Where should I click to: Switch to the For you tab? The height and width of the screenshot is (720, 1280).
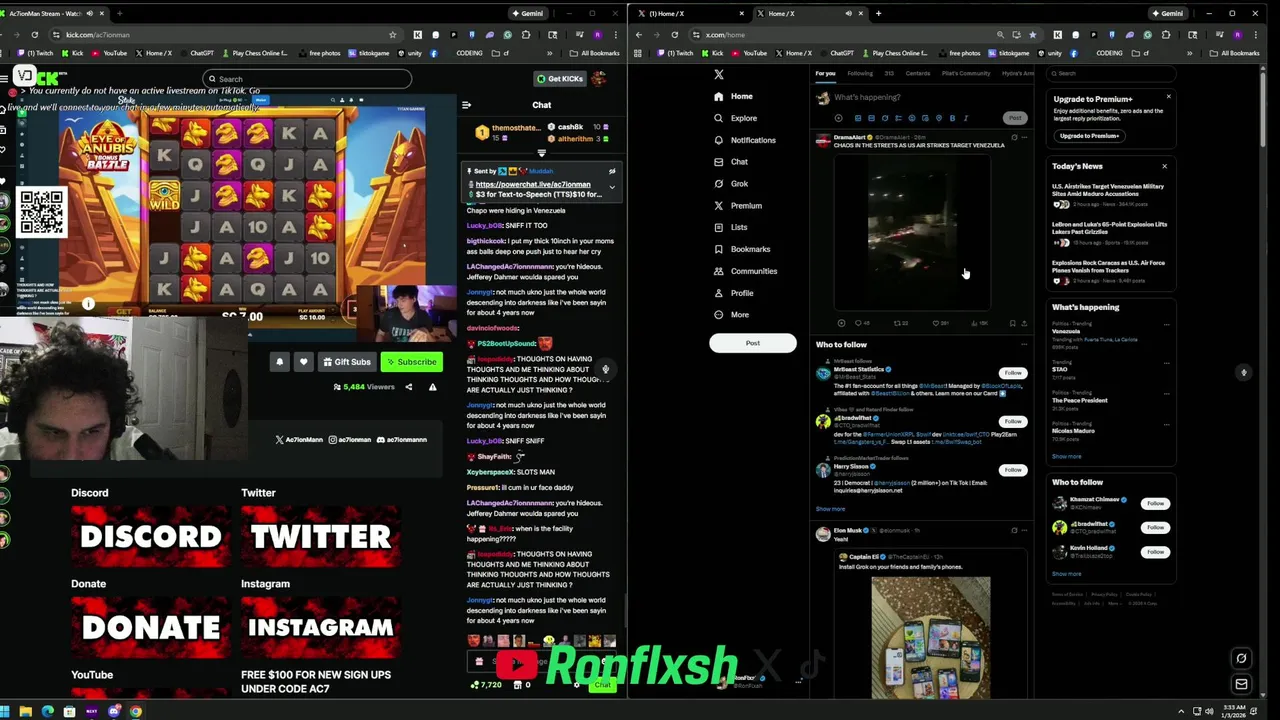(x=825, y=73)
